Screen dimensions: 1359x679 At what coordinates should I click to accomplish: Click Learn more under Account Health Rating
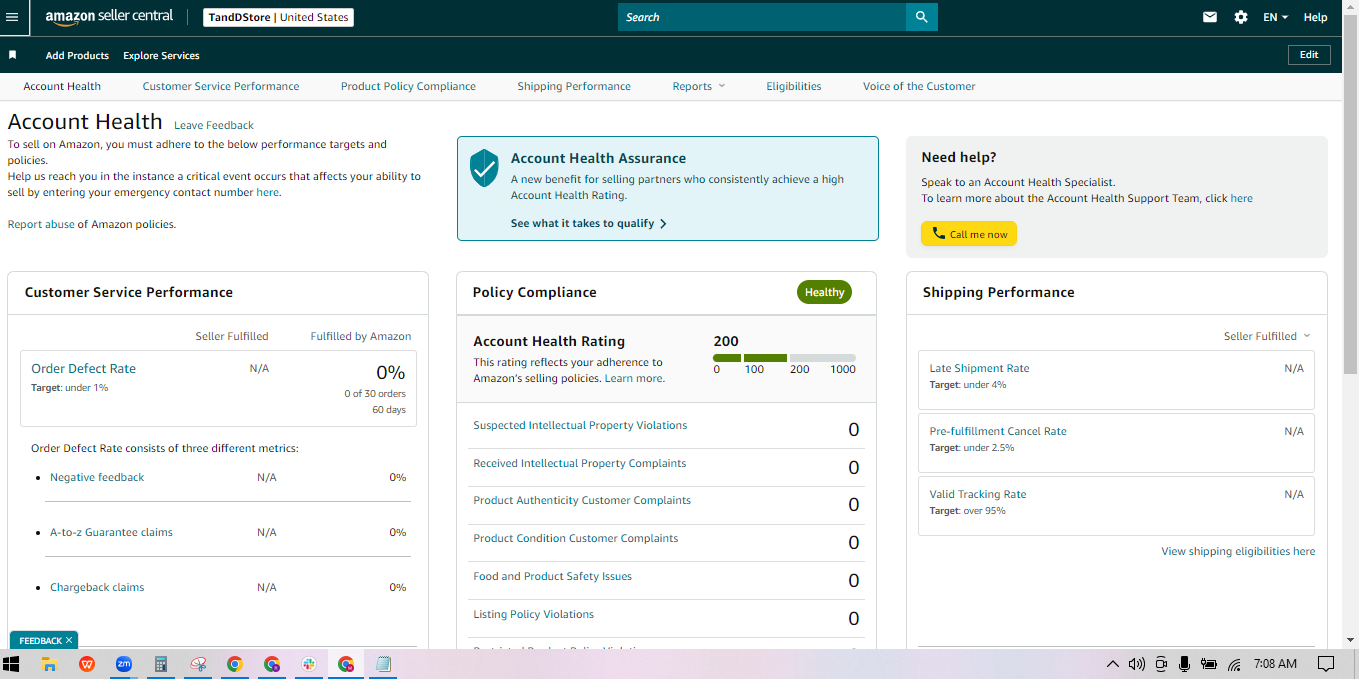tap(634, 378)
